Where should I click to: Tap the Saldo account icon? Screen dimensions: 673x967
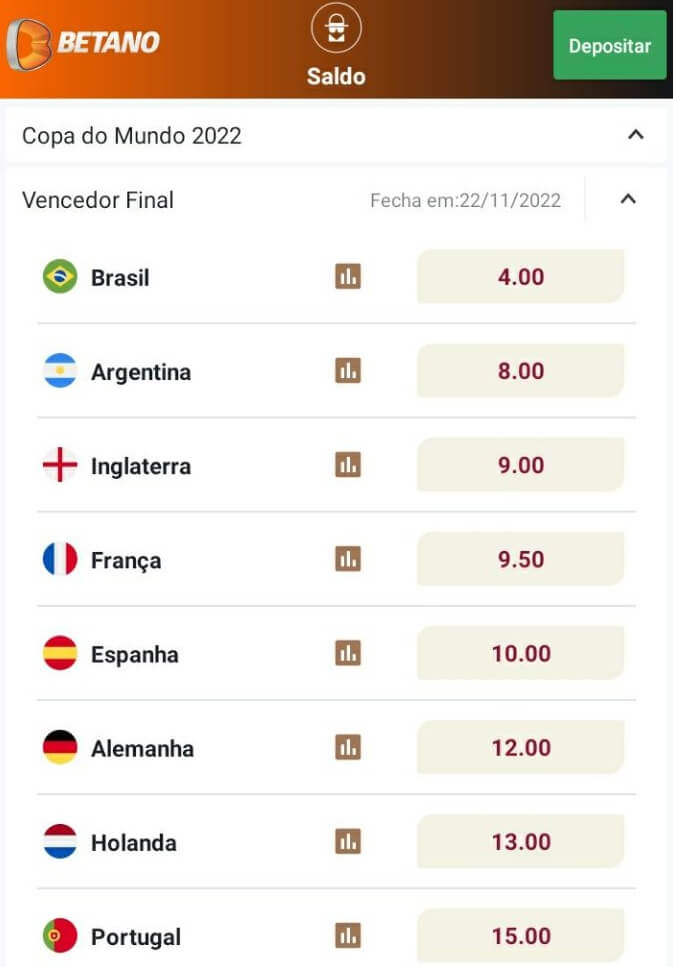click(x=336, y=28)
